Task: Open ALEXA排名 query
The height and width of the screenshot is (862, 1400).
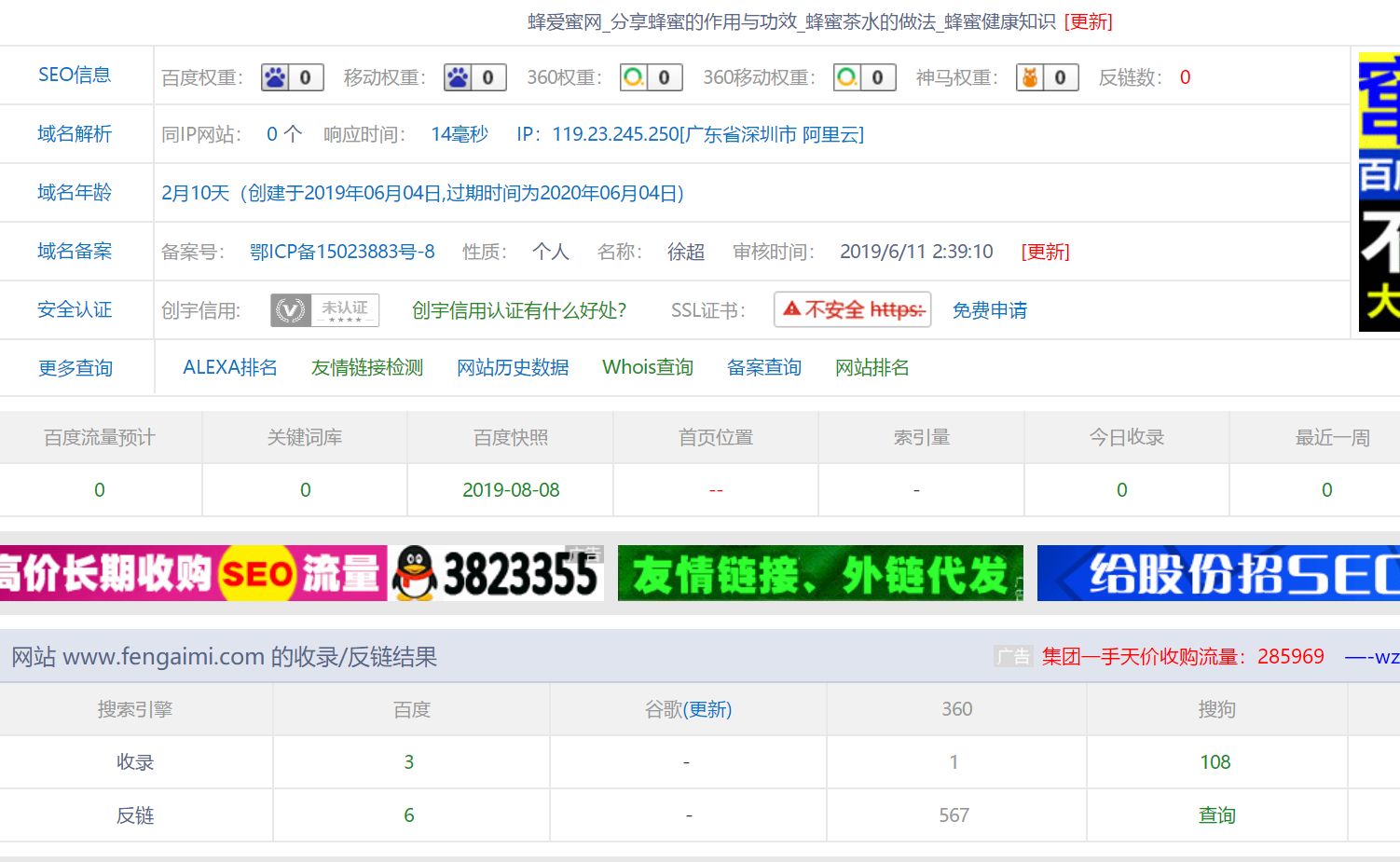Action: [230, 367]
